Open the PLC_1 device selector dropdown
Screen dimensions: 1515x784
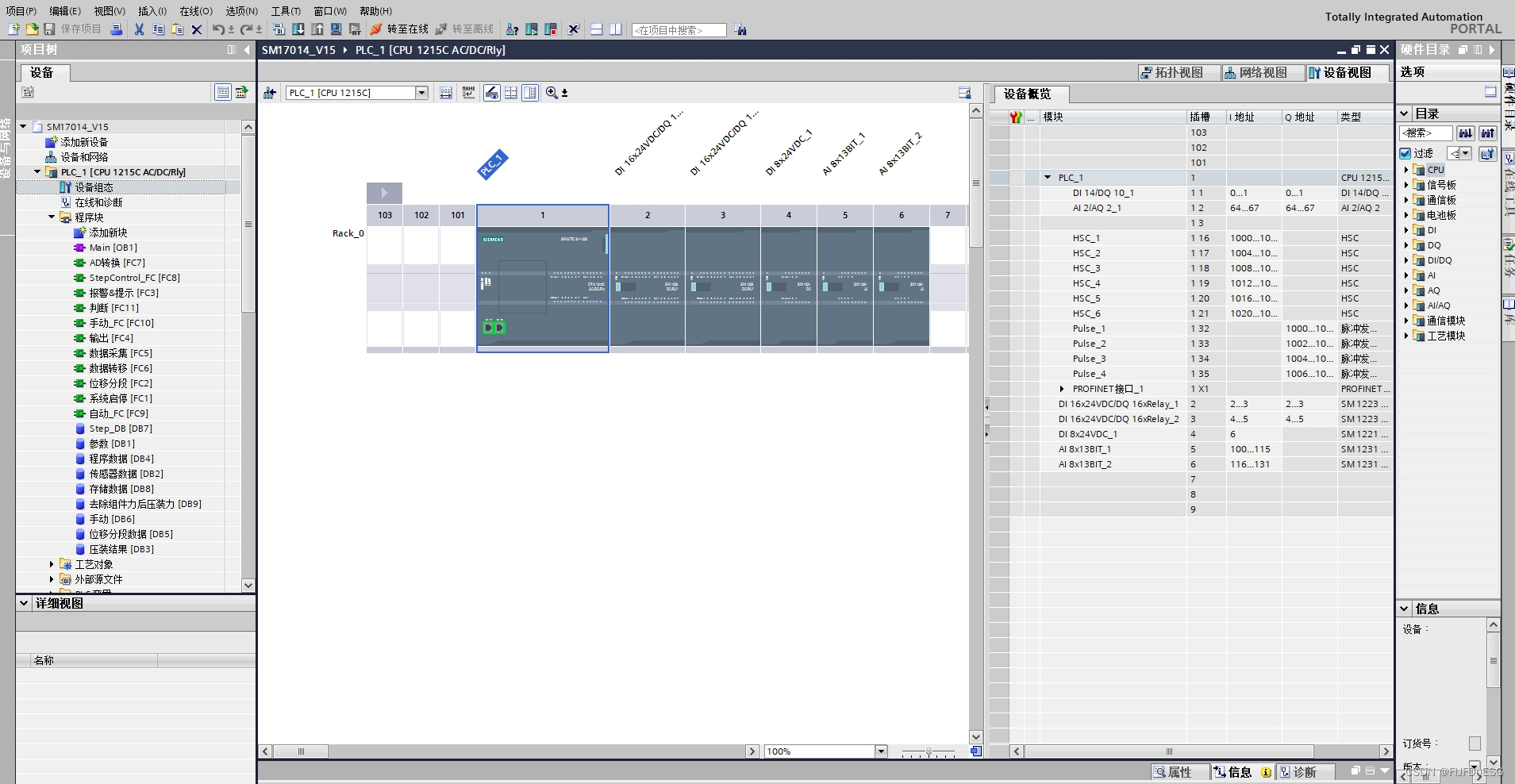pos(422,93)
